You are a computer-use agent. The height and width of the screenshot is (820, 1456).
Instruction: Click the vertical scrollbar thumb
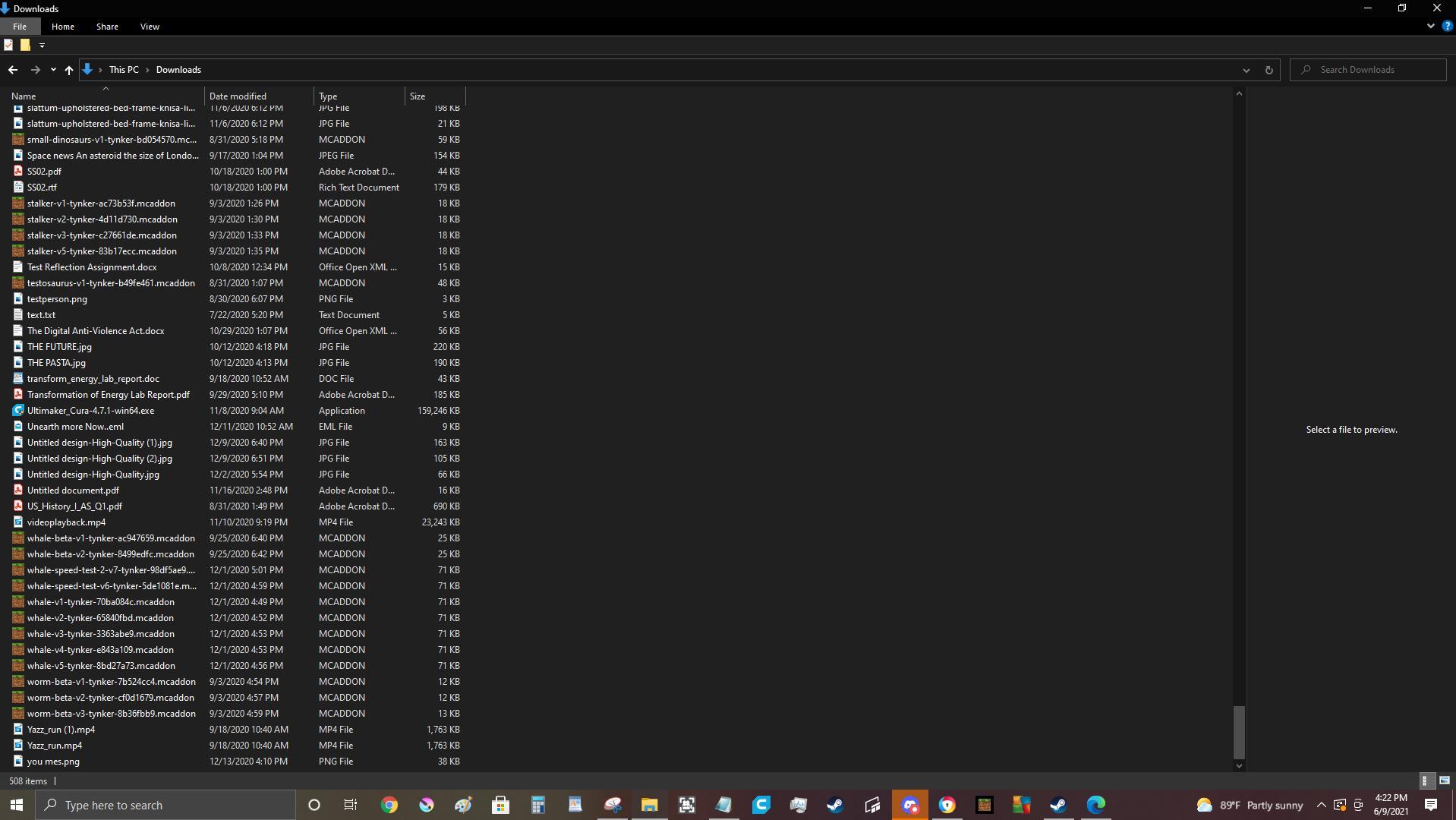pos(1239,732)
